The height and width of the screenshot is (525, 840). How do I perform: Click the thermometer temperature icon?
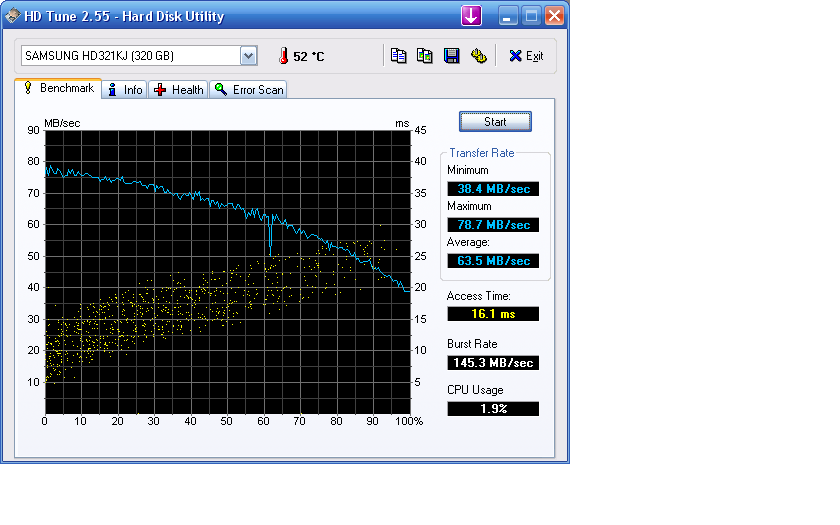(x=283, y=56)
